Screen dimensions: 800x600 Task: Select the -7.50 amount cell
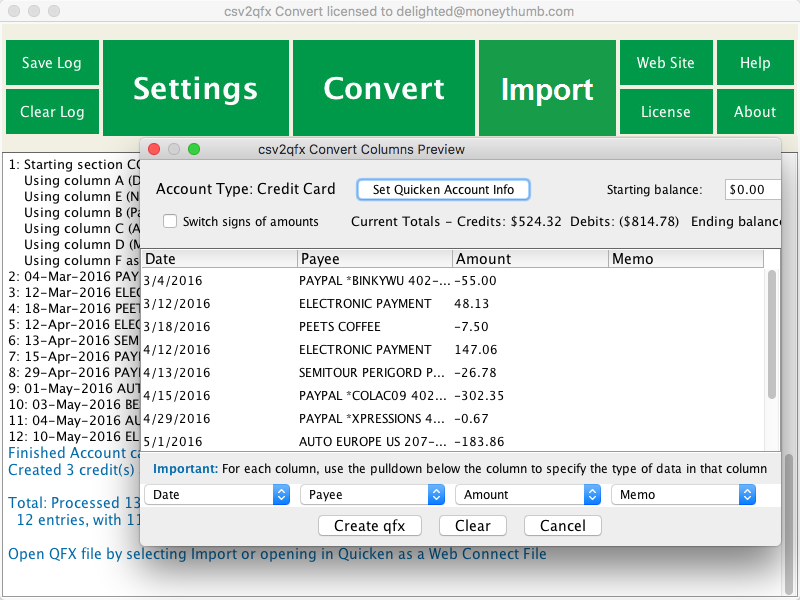click(x=531, y=327)
